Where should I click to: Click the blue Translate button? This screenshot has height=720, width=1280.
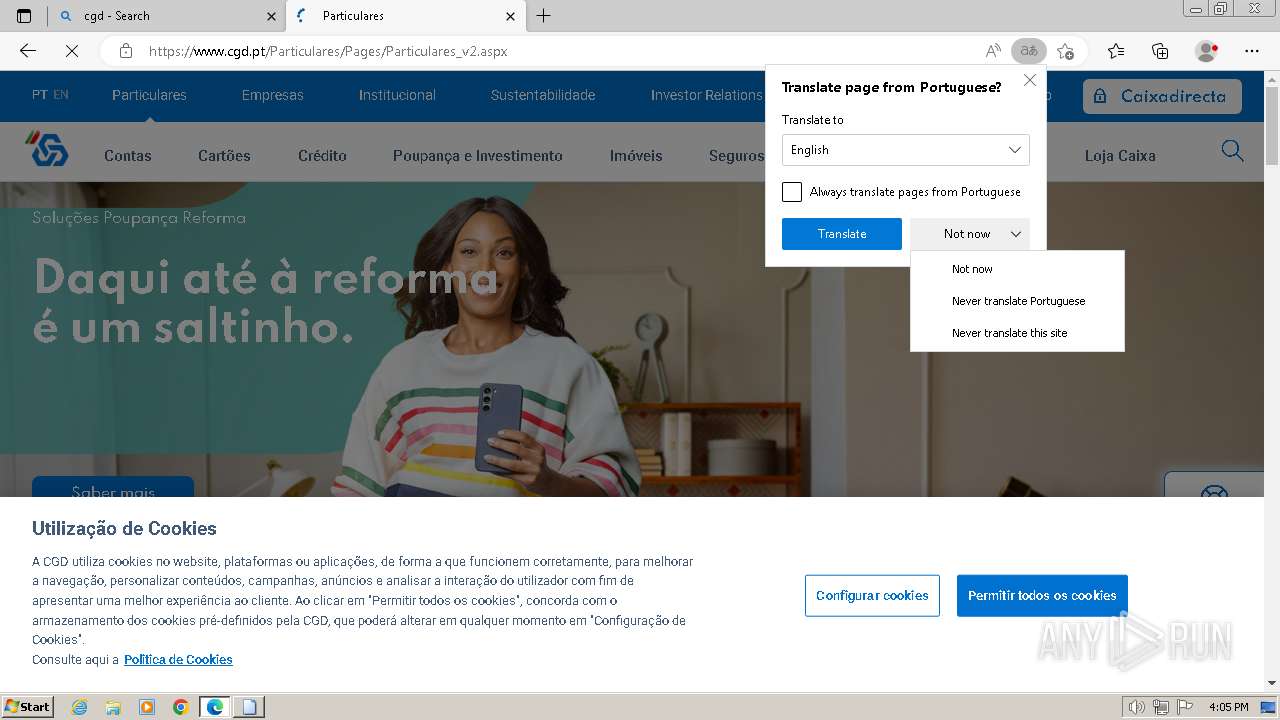pyautogui.click(x=842, y=234)
